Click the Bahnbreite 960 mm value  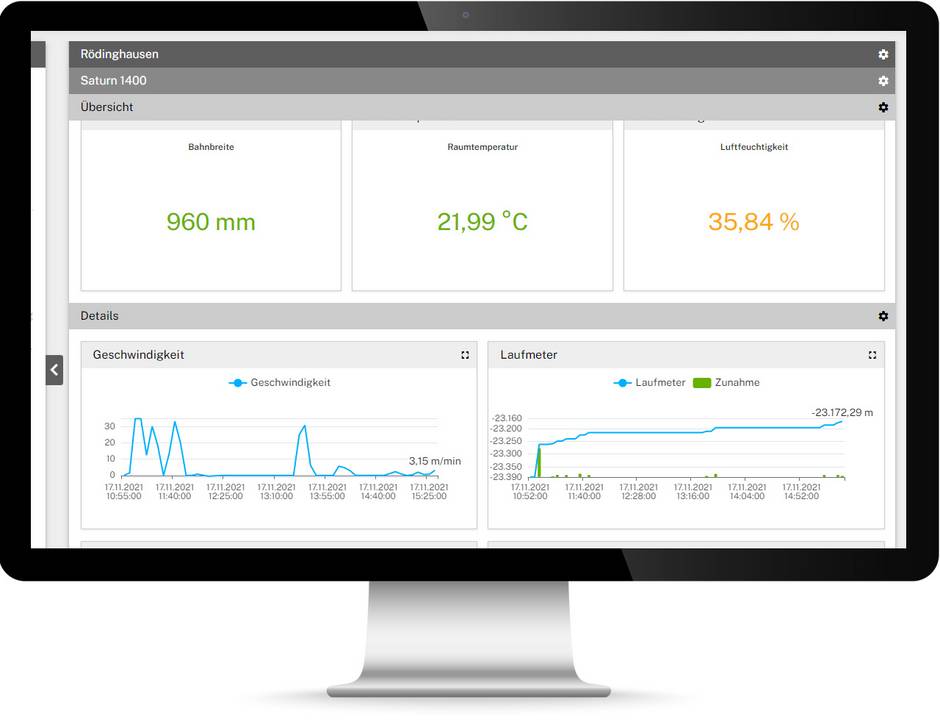pyautogui.click(x=211, y=222)
